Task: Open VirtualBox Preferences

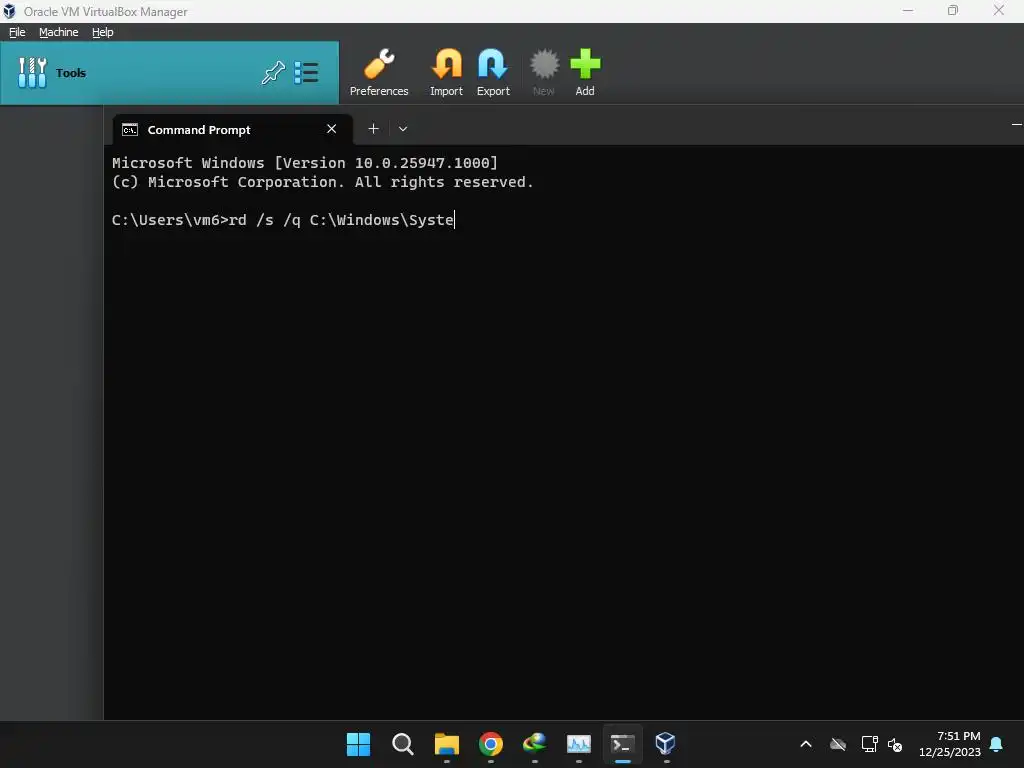Action: [x=379, y=72]
